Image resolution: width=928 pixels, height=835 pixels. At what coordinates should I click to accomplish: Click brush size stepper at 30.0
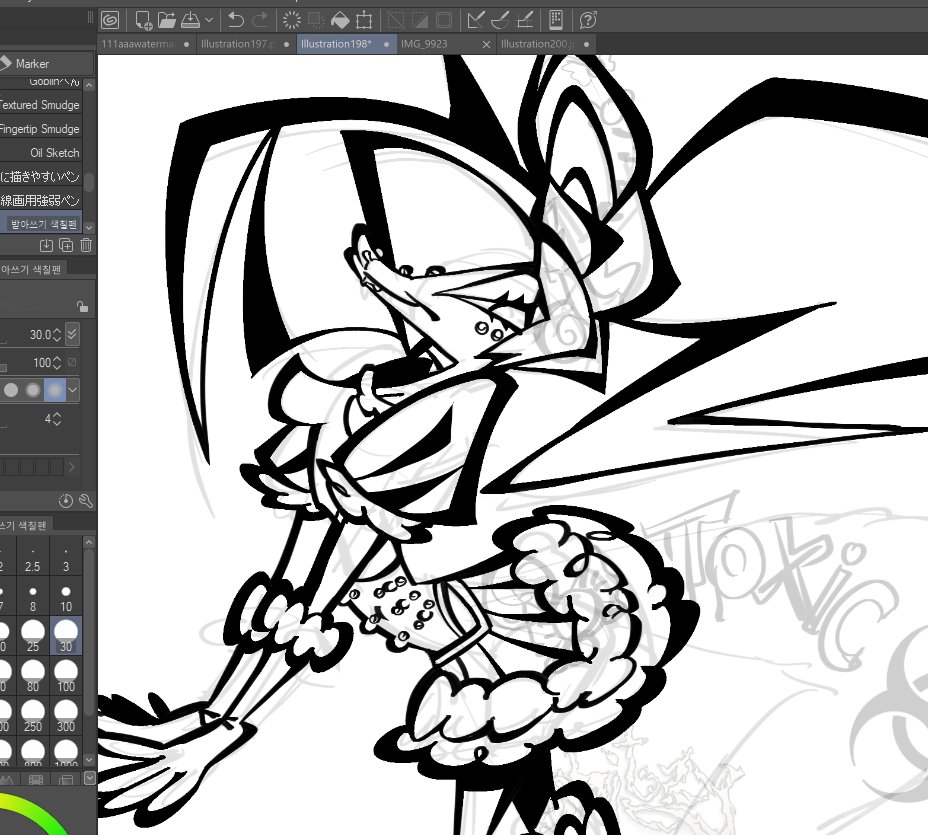[x=57, y=334]
